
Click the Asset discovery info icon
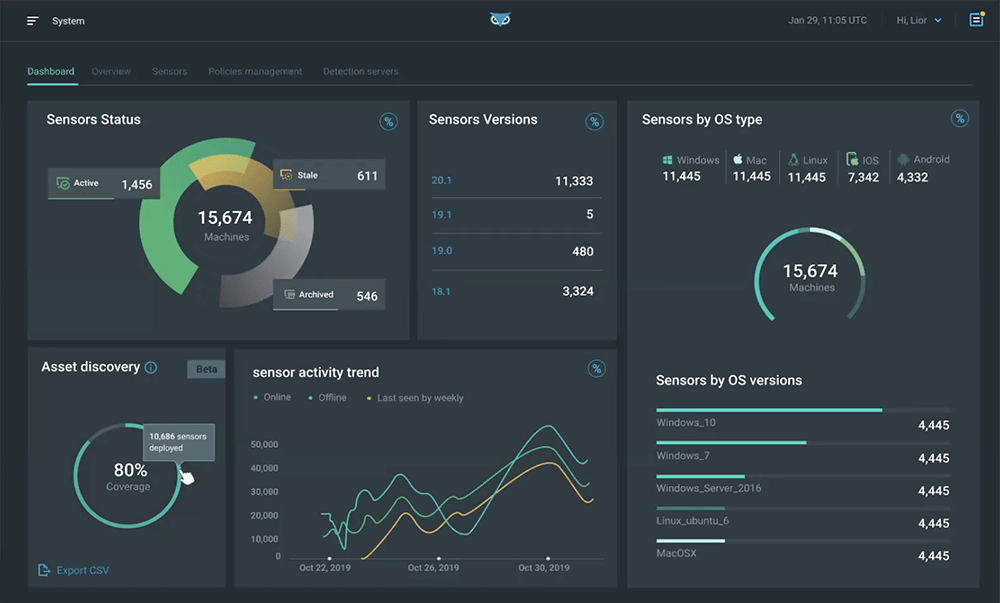point(151,367)
